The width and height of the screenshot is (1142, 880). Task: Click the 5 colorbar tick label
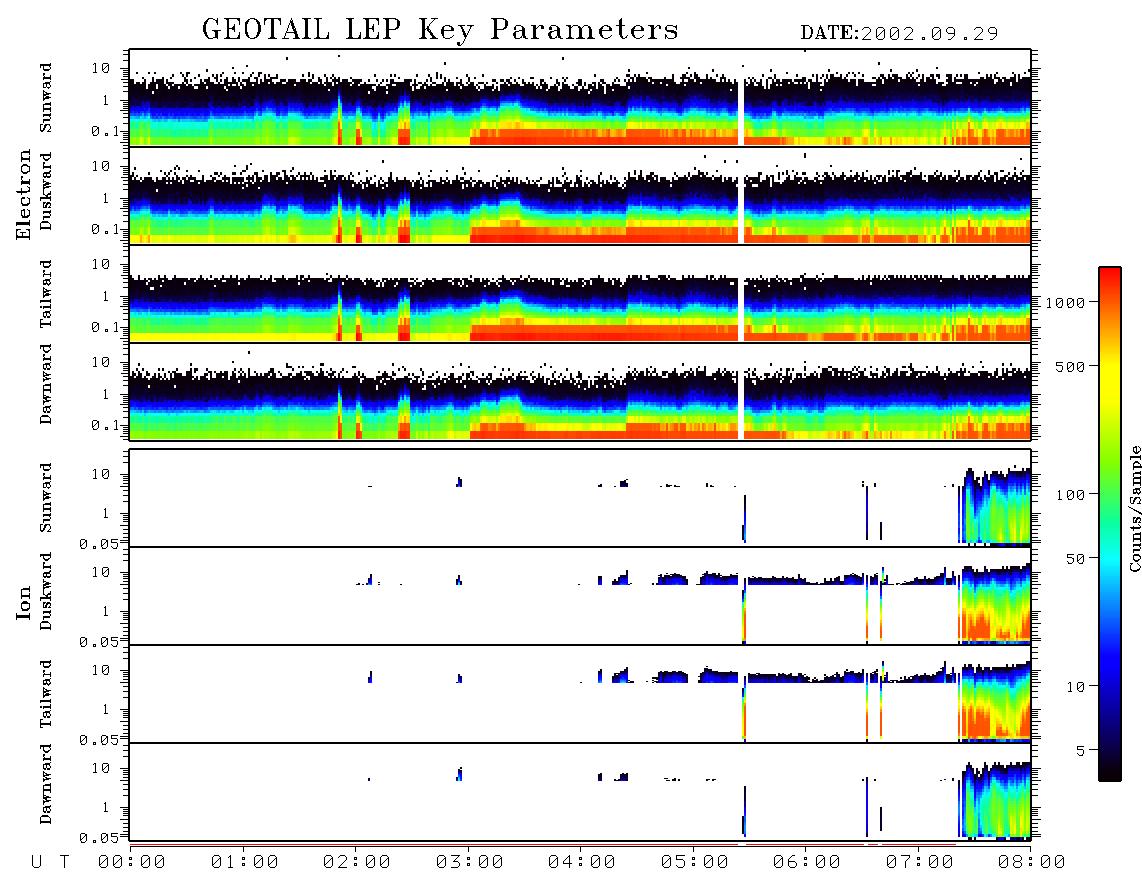point(1081,751)
